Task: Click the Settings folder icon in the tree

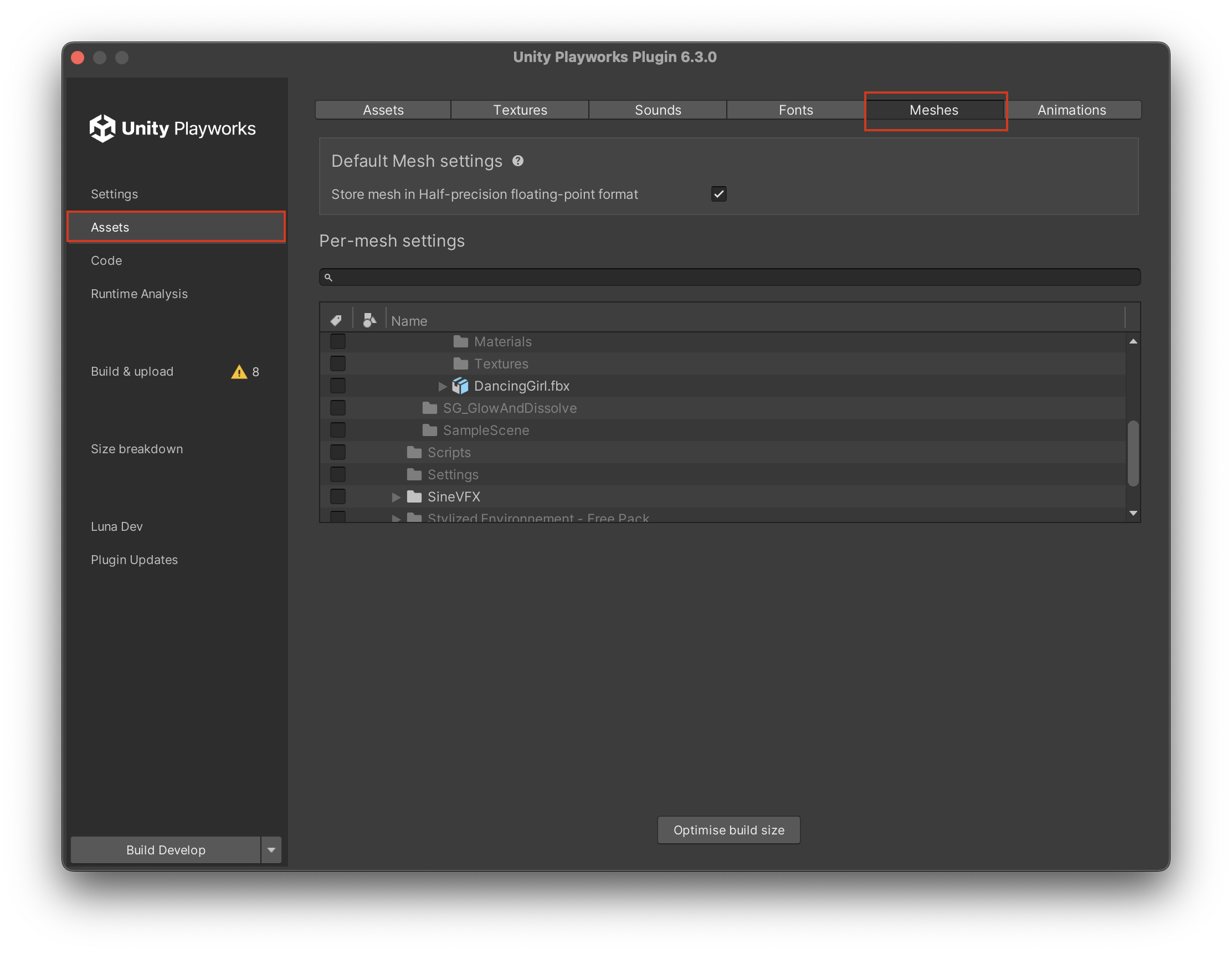Action: 414,474
